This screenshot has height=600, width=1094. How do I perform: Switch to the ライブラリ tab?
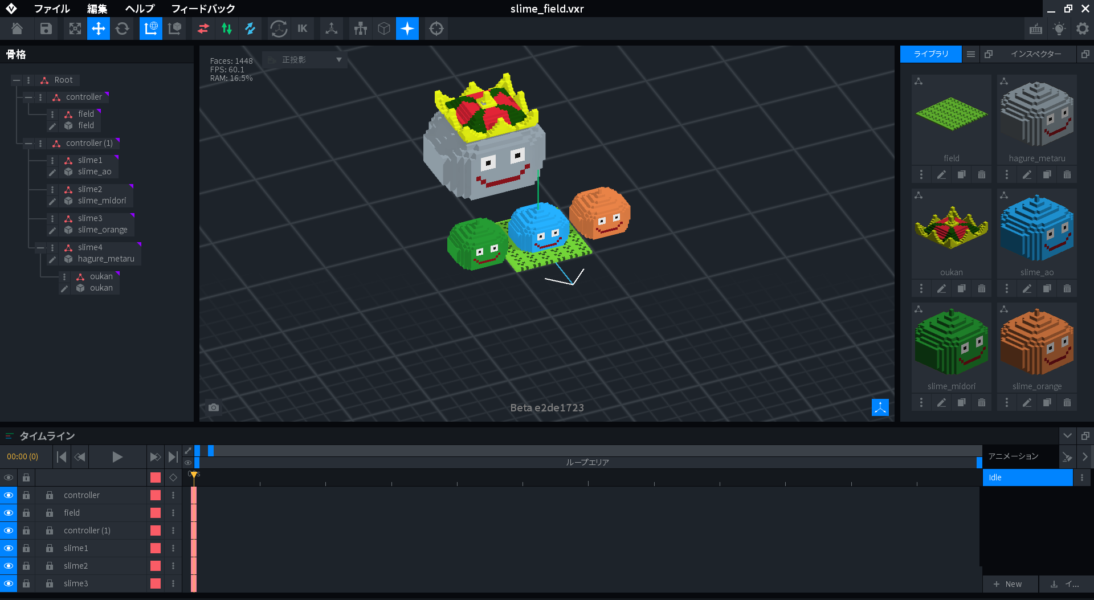tap(931, 54)
